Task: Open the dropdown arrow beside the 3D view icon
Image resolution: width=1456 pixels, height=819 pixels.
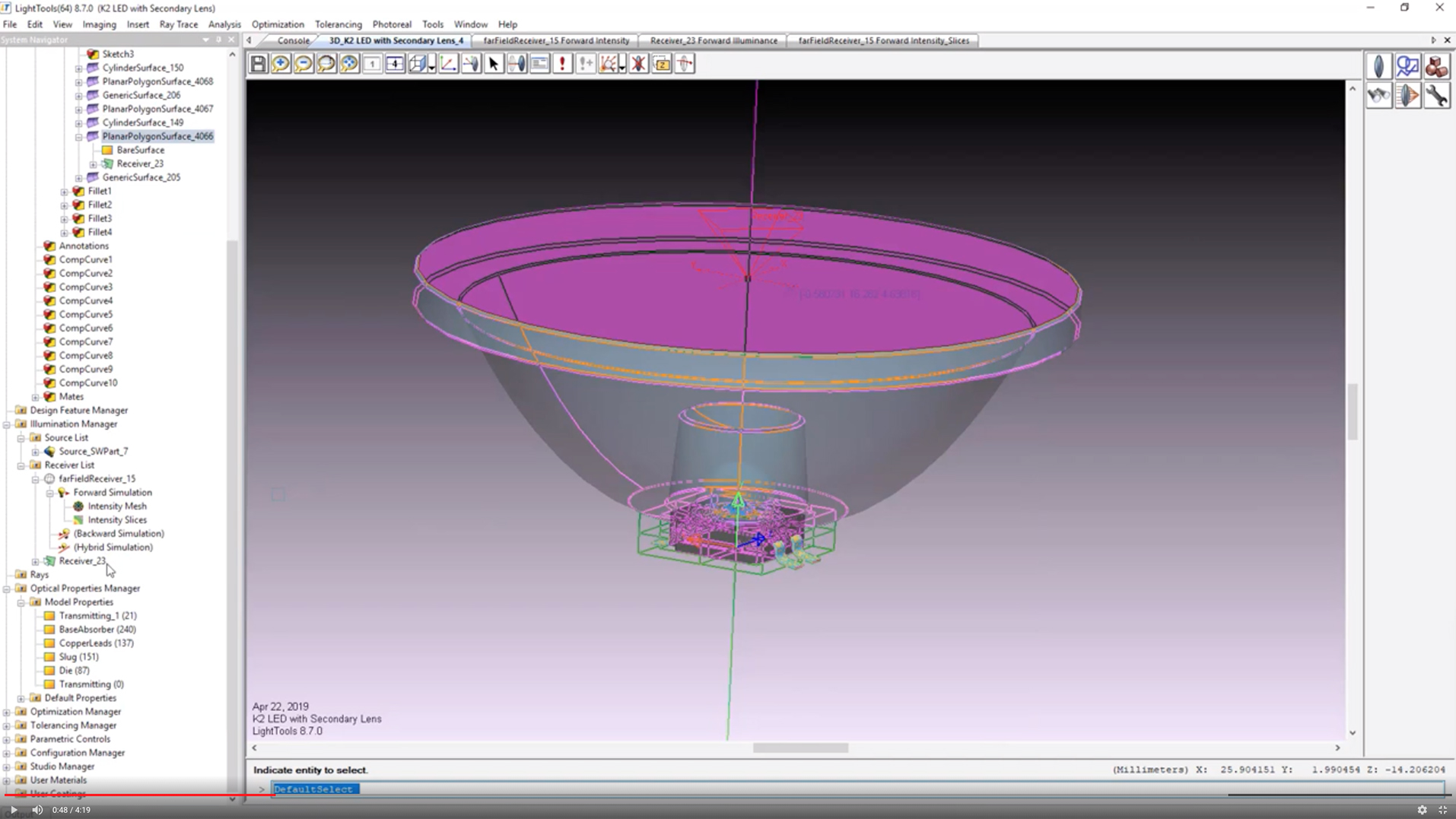Action: (x=431, y=69)
